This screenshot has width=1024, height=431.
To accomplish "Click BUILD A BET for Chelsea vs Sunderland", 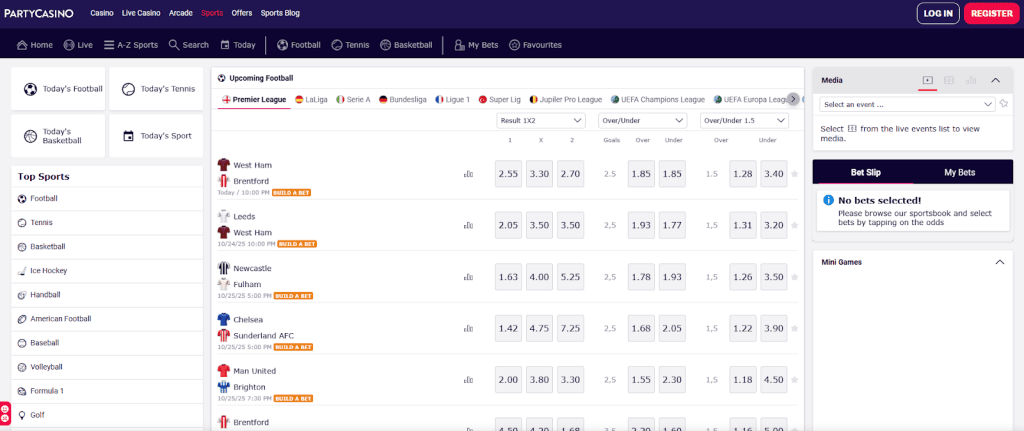I will tap(293, 347).
